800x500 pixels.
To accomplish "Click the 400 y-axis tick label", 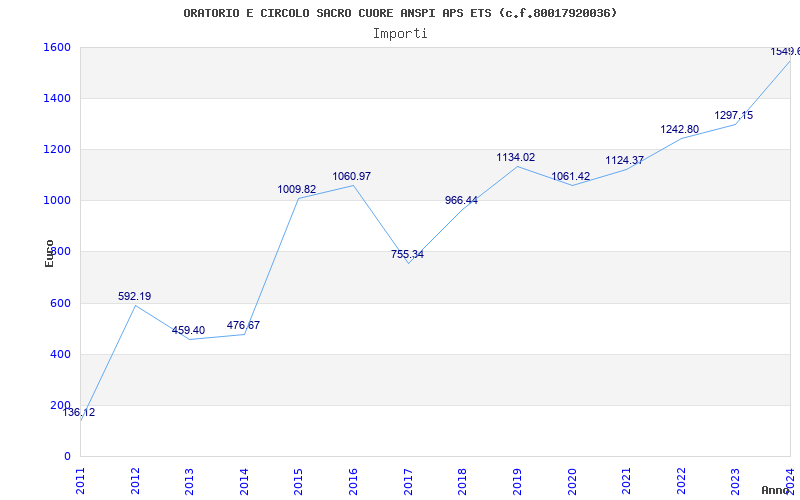I will 60,355.
